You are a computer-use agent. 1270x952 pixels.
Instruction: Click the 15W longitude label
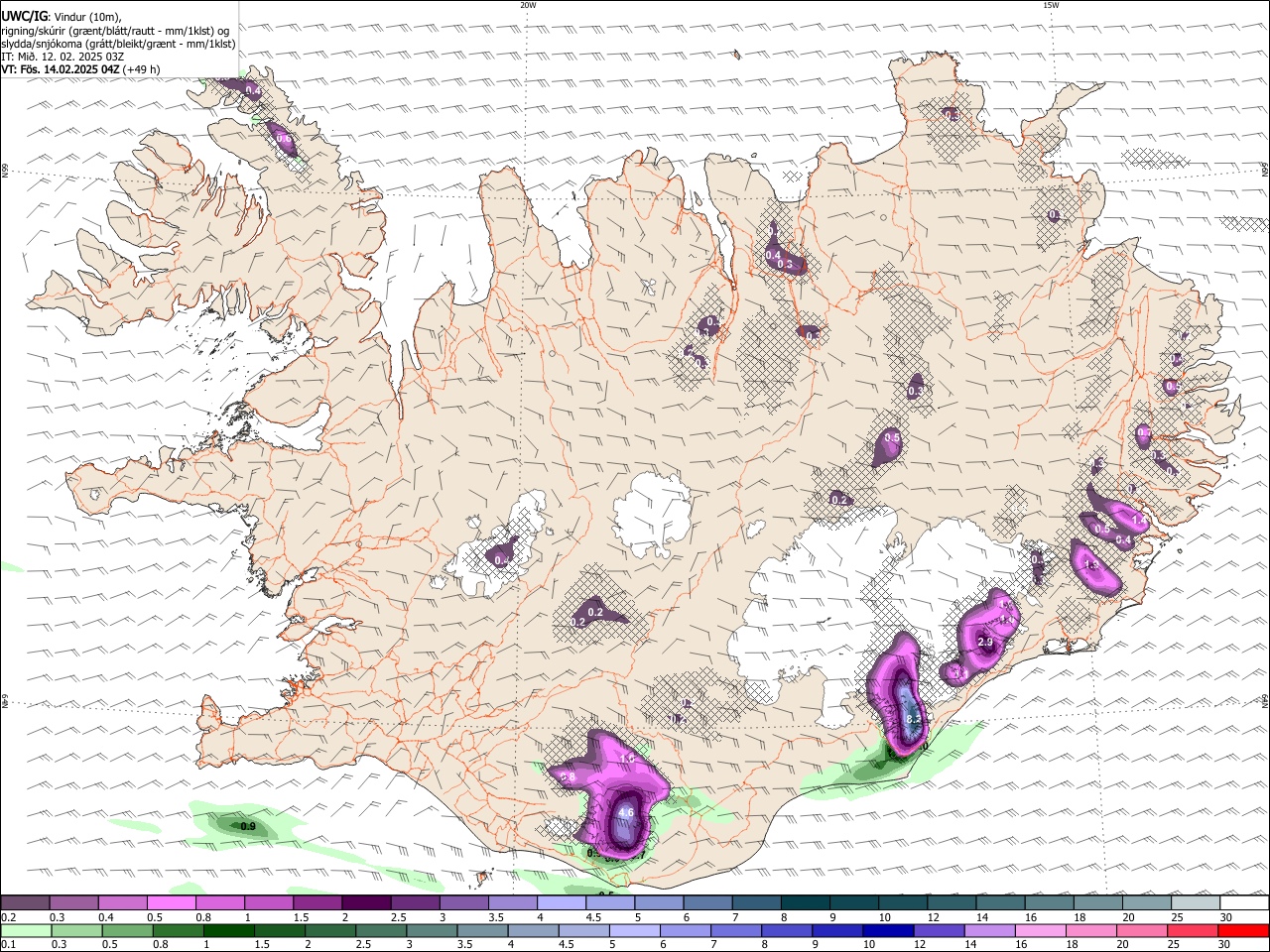point(1051,5)
